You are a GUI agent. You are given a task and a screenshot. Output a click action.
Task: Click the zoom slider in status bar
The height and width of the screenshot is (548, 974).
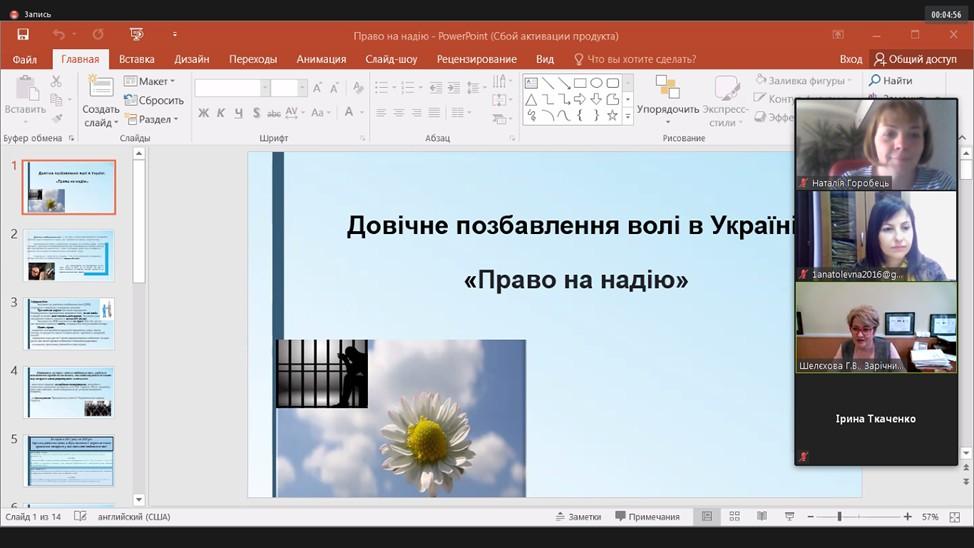[x=839, y=517]
